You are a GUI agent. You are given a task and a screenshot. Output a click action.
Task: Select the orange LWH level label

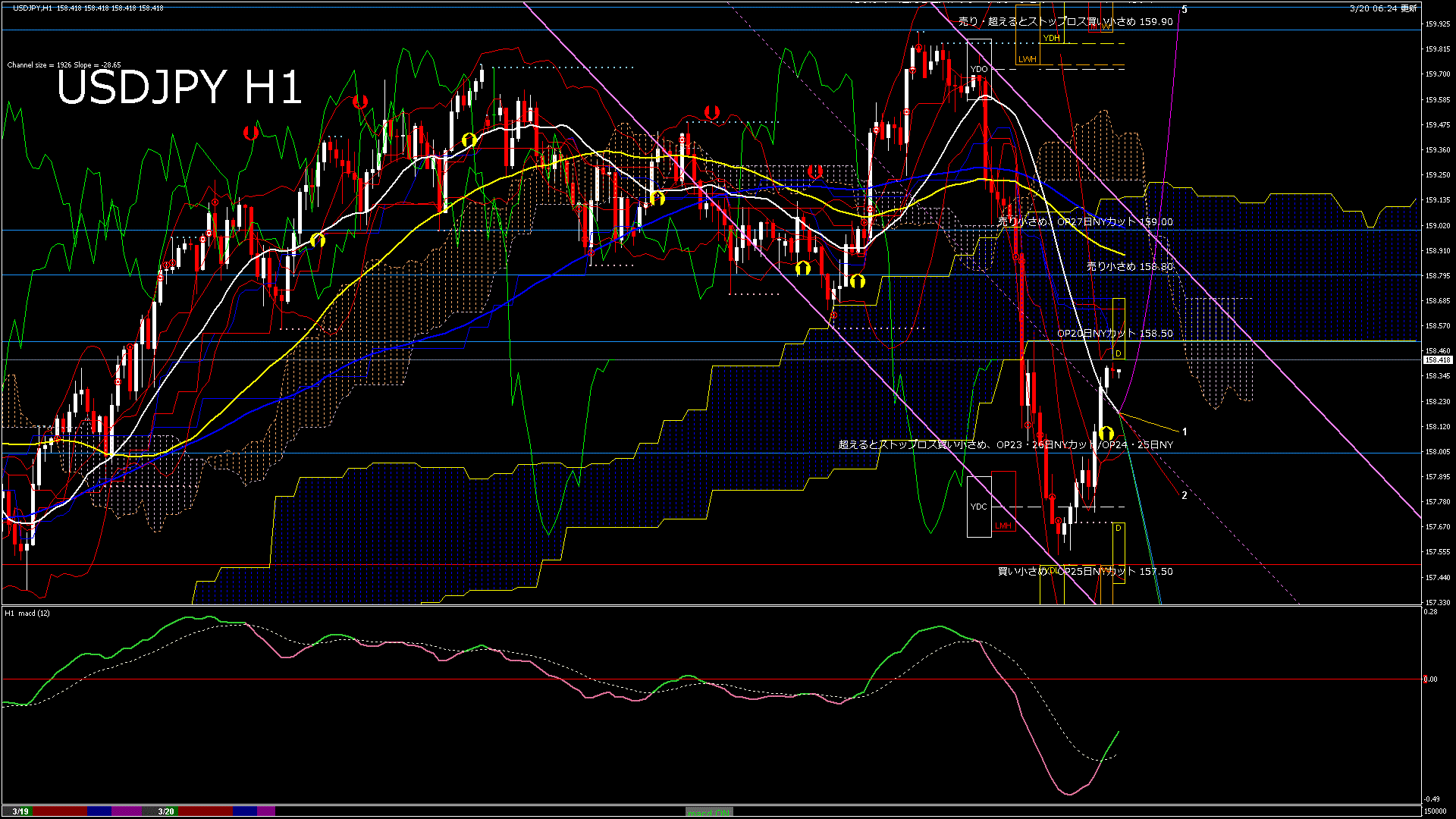(1027, 59)
